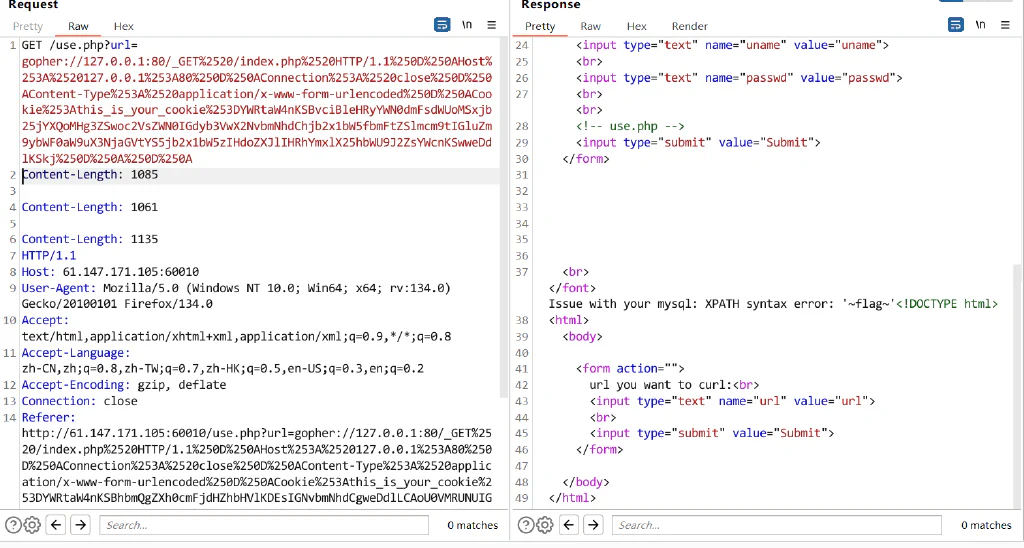This screenshot has width=1024, height=548.
Task: Click the 'Content-Length: 1085' line
Action: click(89, 174)
